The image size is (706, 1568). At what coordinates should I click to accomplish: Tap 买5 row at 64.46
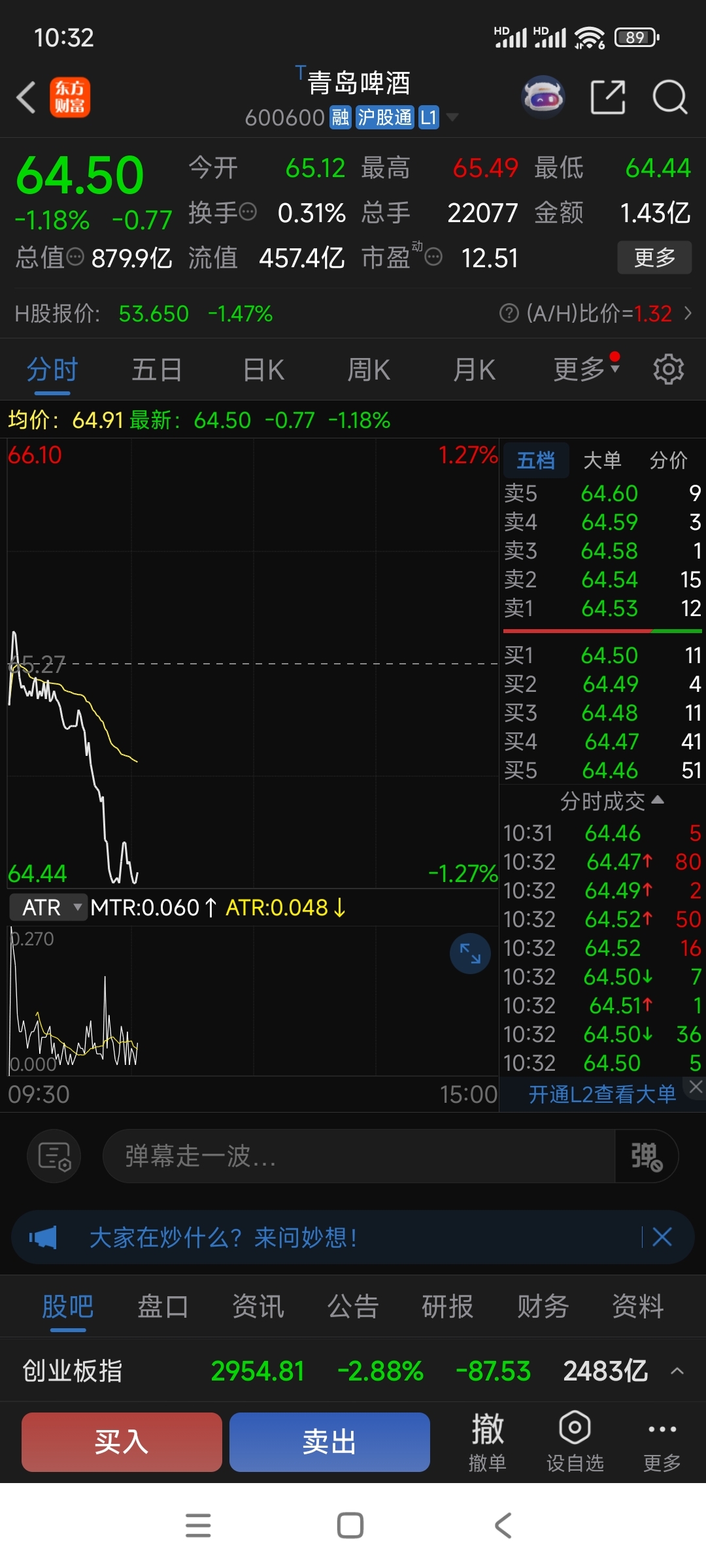click(603, 770)
